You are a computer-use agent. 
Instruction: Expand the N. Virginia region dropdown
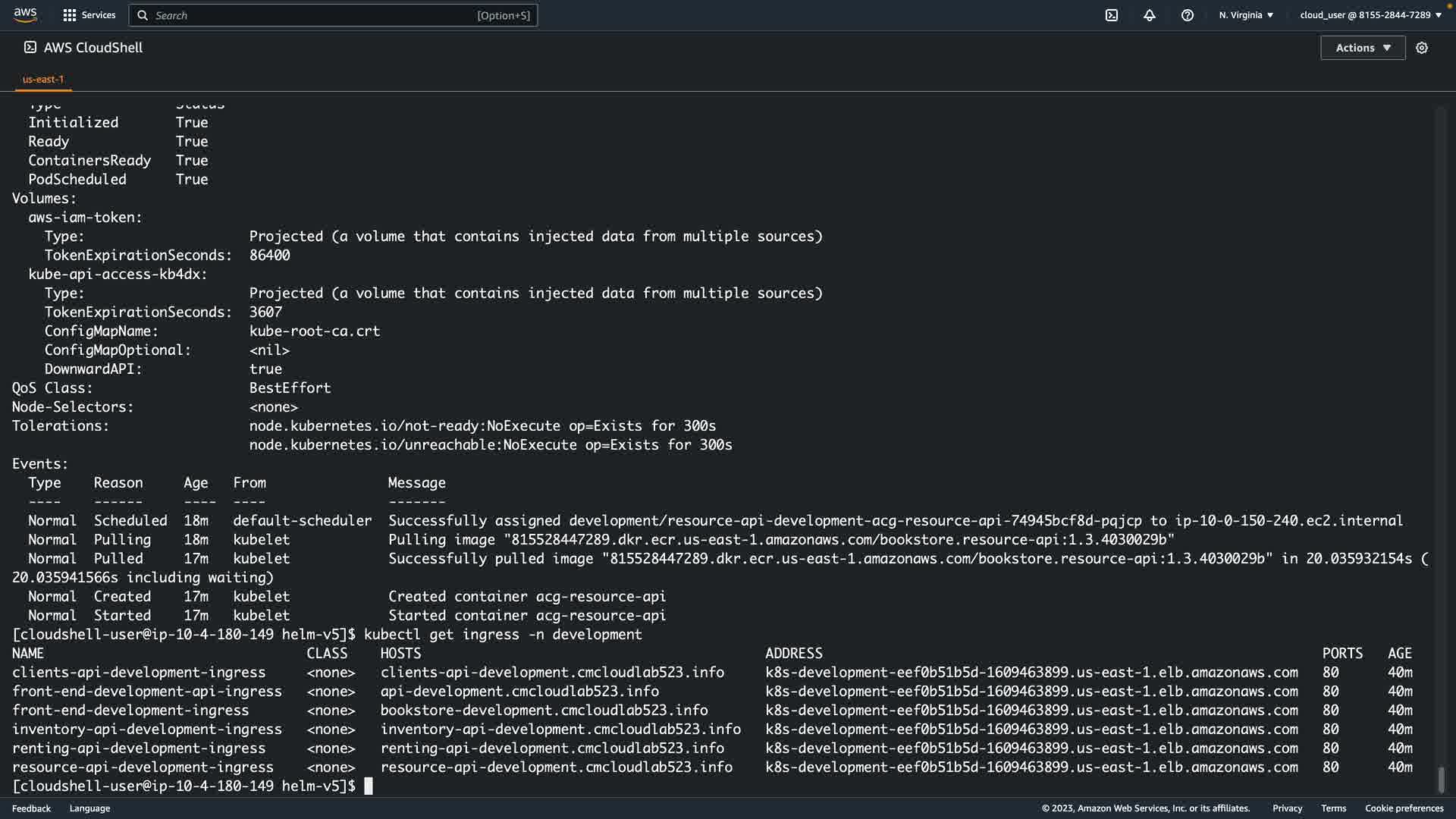pyautogui.click(x=1246, y=15)
